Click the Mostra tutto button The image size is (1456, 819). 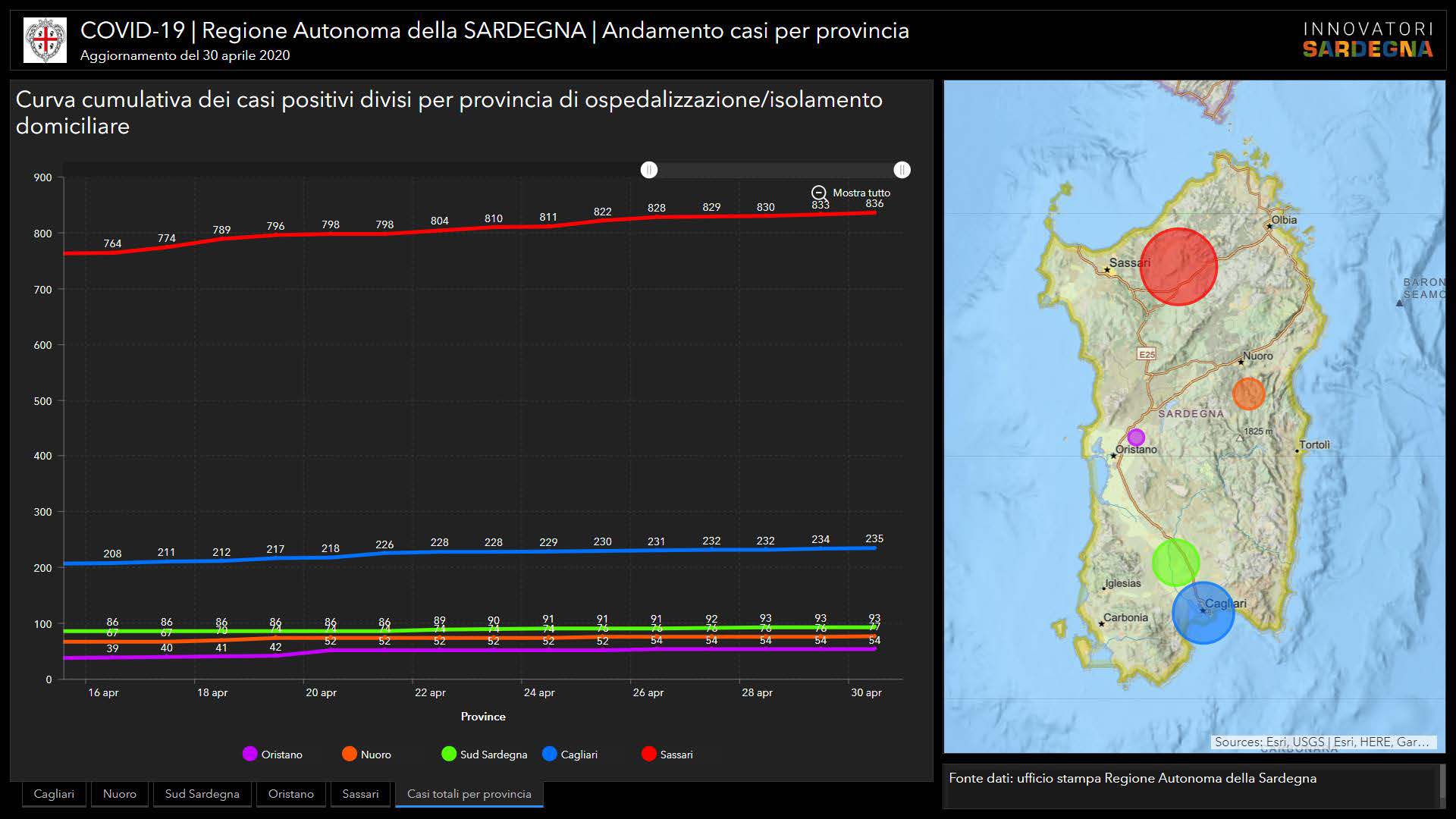[x=861, y=193]
